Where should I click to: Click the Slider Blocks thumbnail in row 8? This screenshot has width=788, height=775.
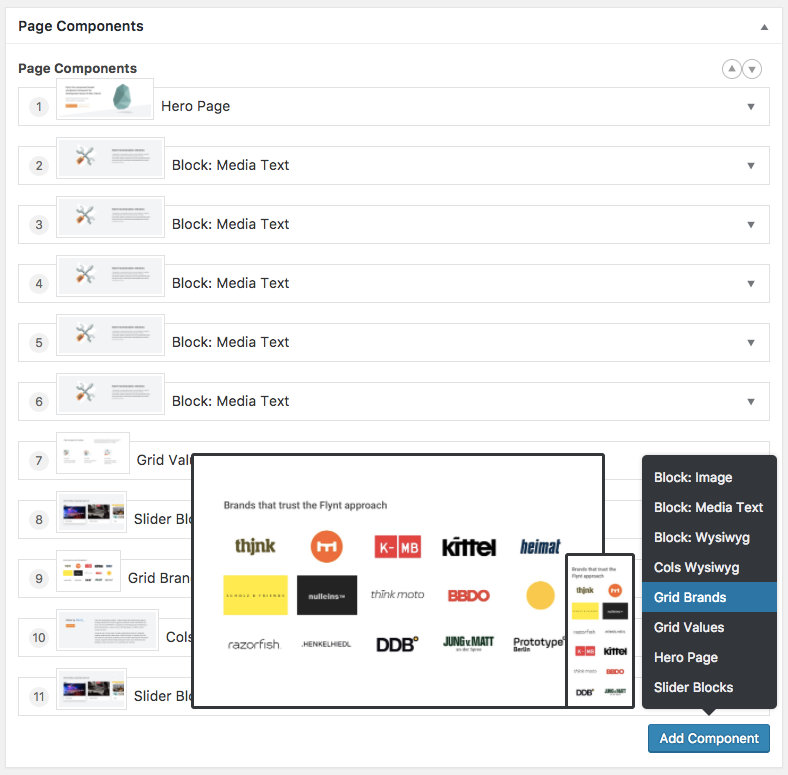91,512
